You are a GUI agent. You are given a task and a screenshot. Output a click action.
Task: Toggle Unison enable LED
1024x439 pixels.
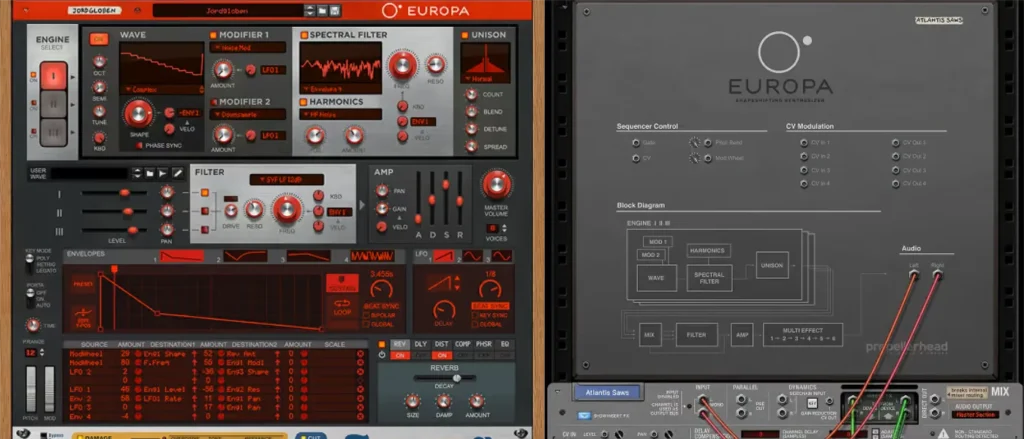tap(465, 35)
